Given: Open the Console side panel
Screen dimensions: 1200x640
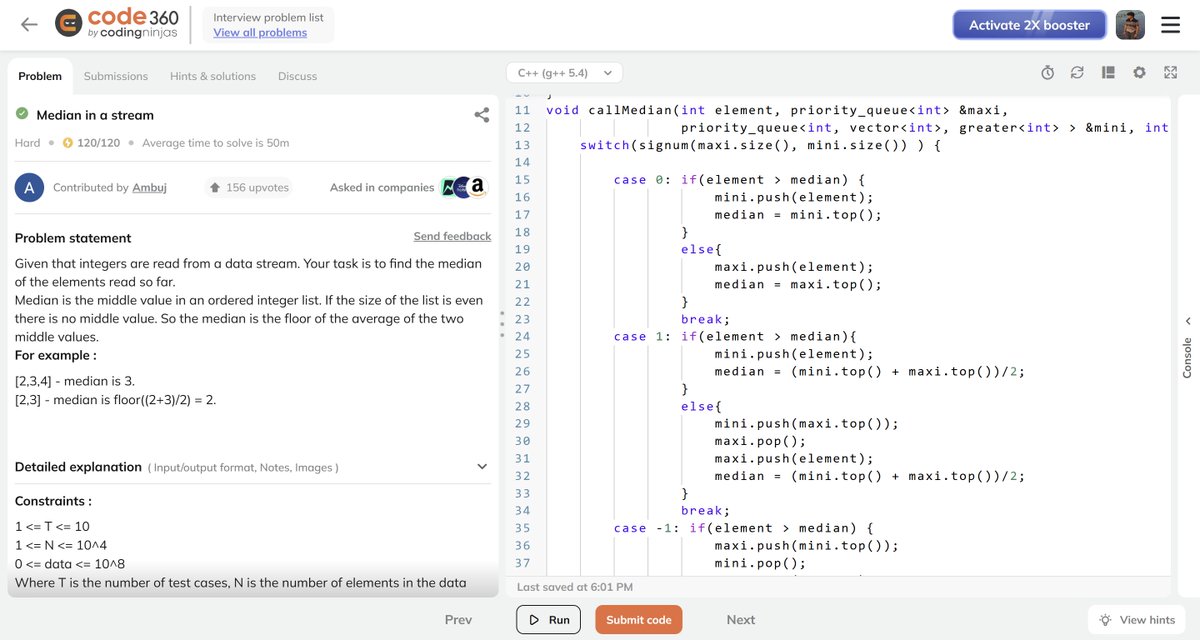Looking at the screenshot, I should tap(1187, 348).
